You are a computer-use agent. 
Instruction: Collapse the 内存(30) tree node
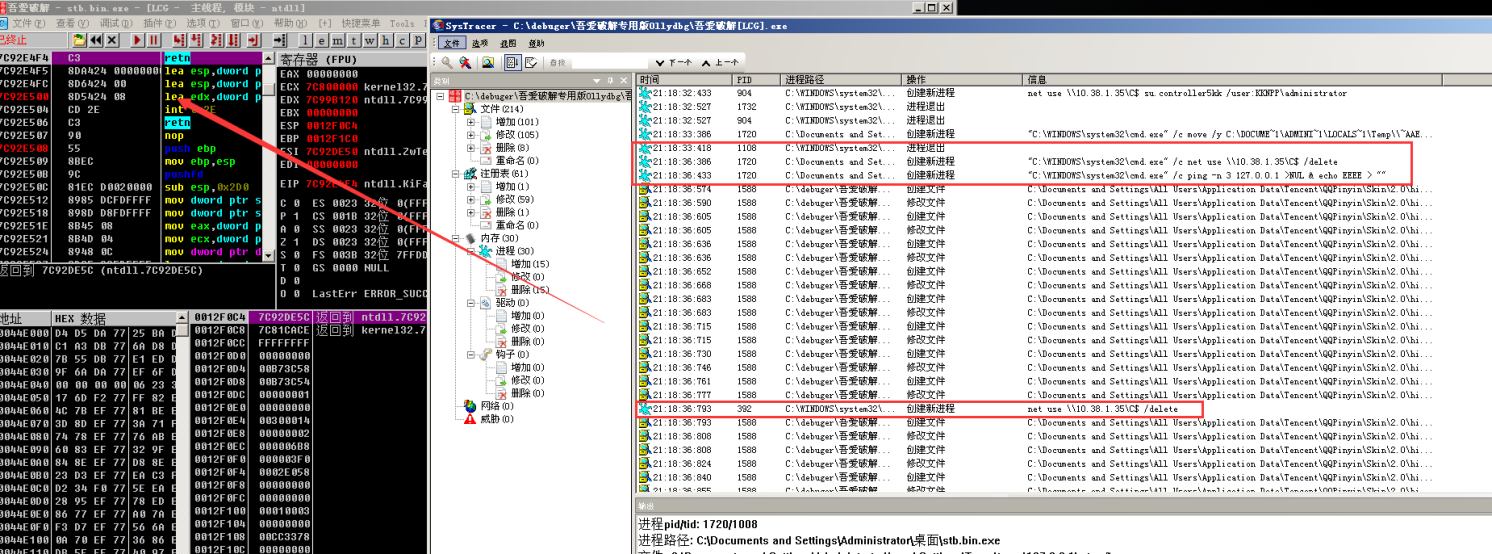tap(456, 238)
